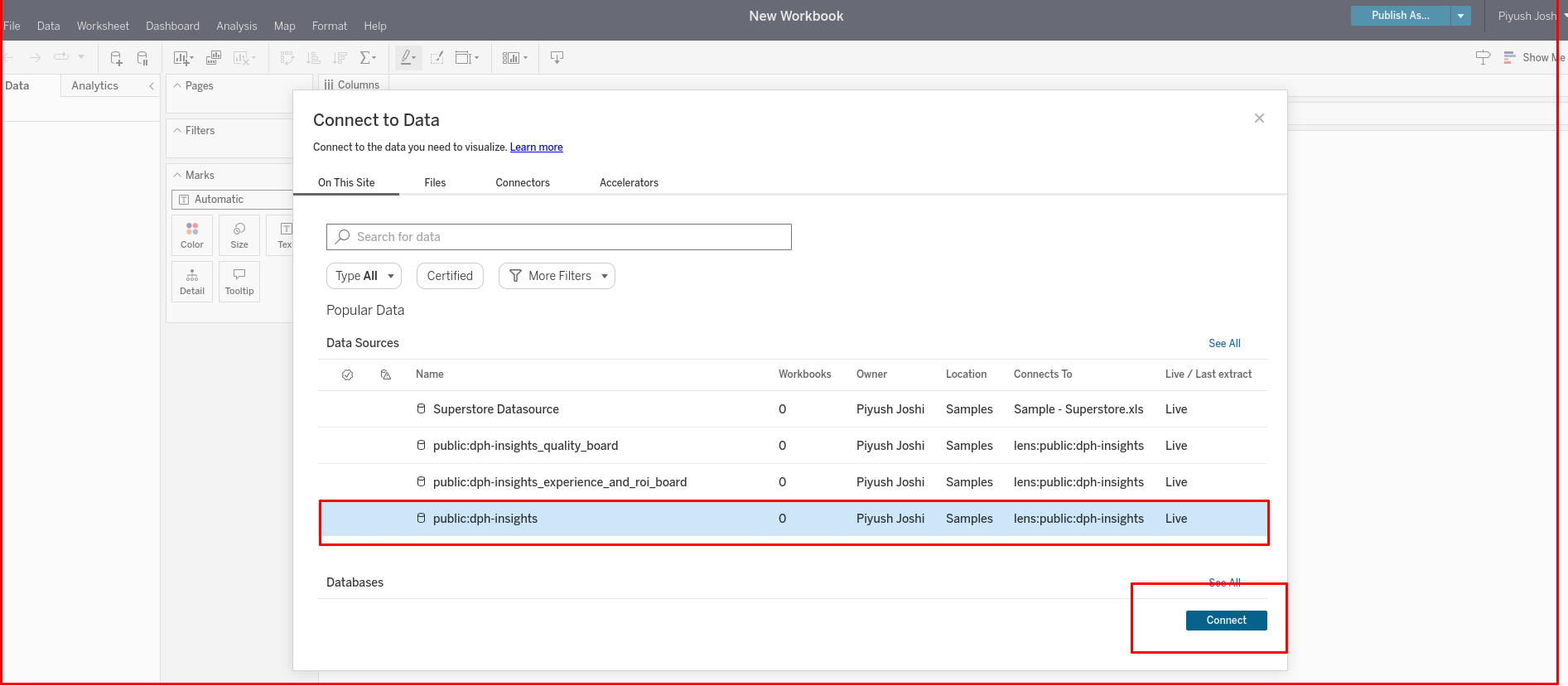The width and height of the screenshot is (1568, 686).
Task: Select the Superstore Datasource row
Action: tap(793, 409)
